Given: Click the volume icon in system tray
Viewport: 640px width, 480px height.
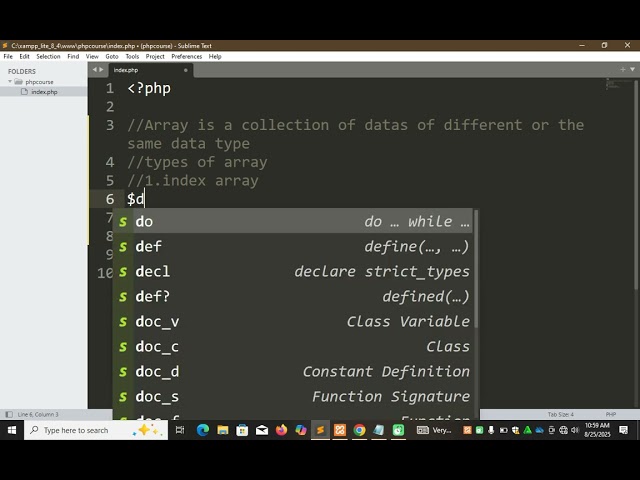Looking at the screenshot, I should pos(575,430).
